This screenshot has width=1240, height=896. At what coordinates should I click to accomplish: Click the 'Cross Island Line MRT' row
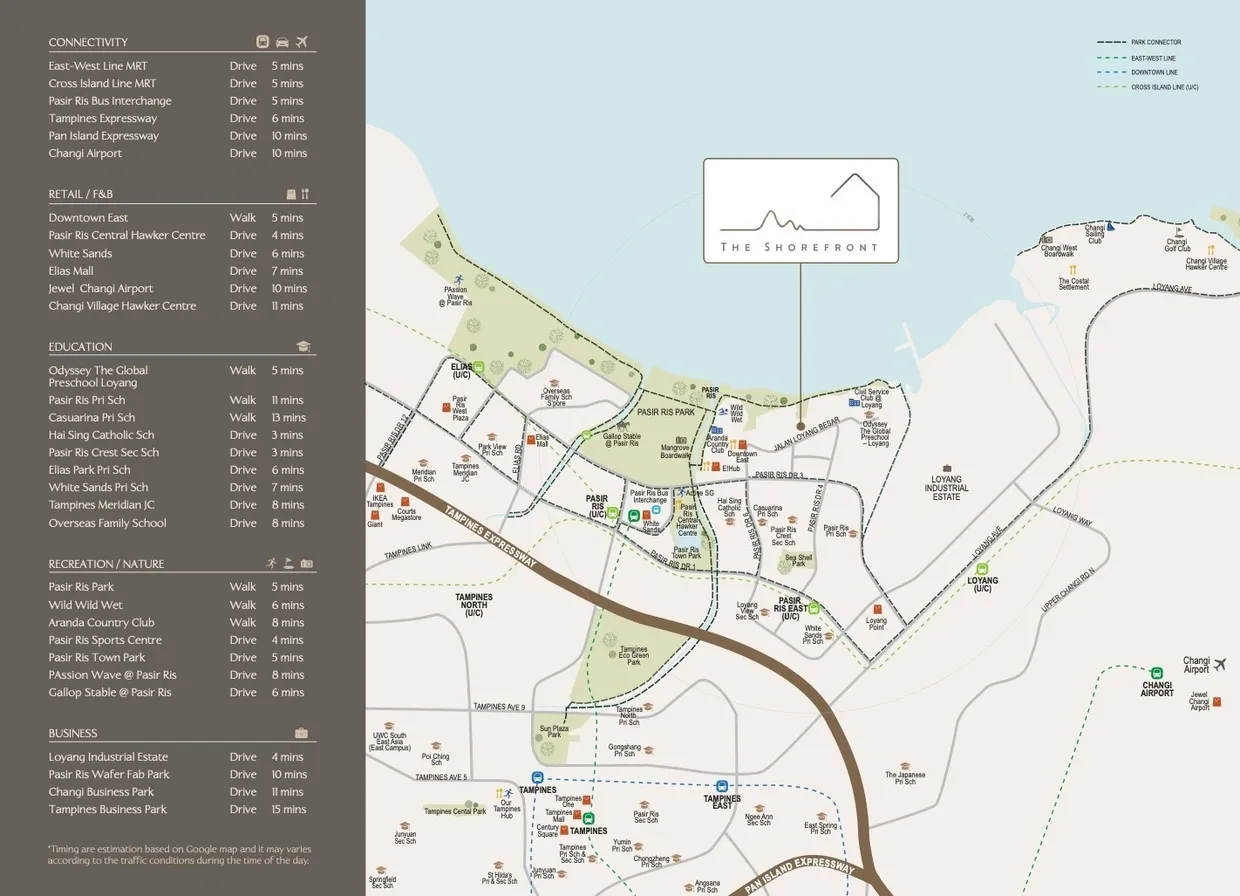176,83
